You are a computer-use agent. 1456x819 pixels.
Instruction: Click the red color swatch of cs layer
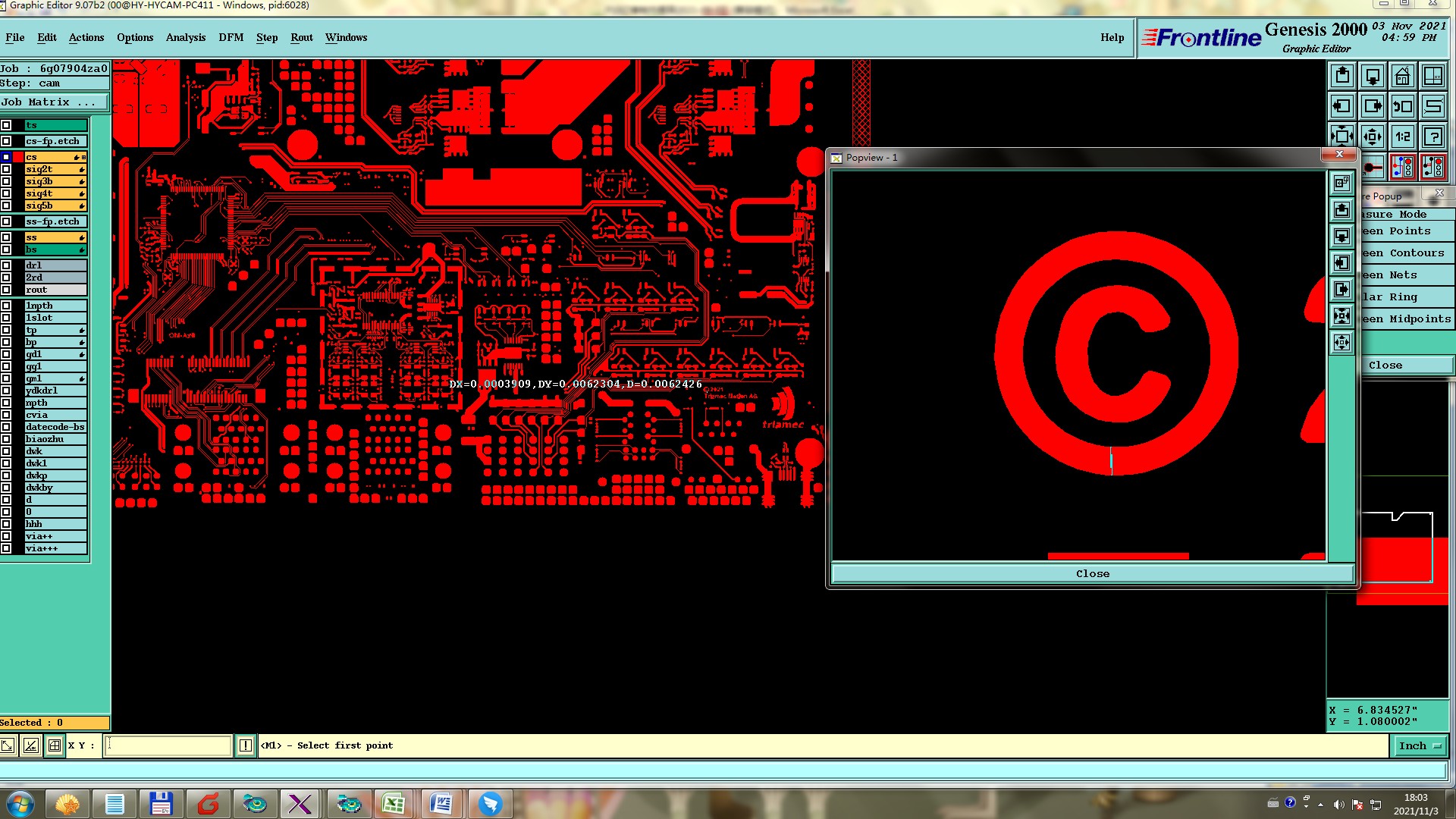coord(18,157)
